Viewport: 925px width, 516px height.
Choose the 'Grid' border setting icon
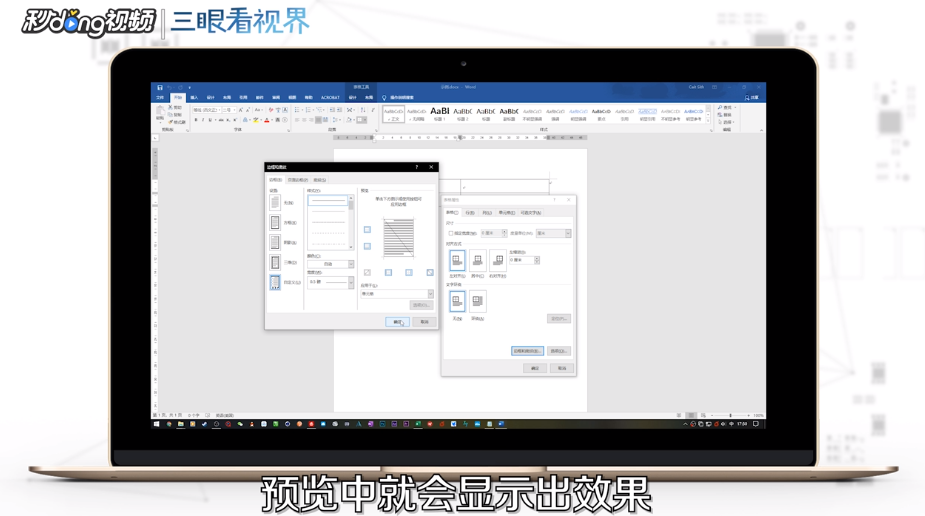coord(275,262)
